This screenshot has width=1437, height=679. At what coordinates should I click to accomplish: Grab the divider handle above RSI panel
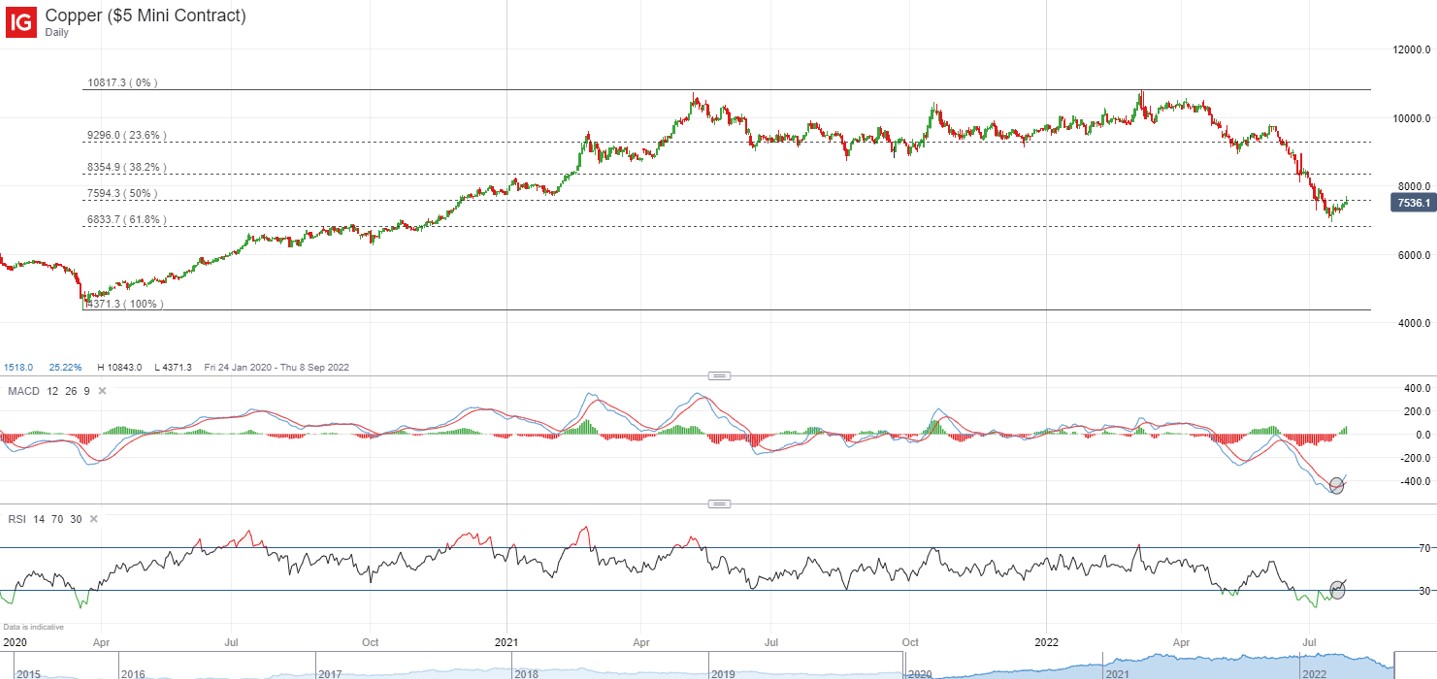[x=719, y=504]
